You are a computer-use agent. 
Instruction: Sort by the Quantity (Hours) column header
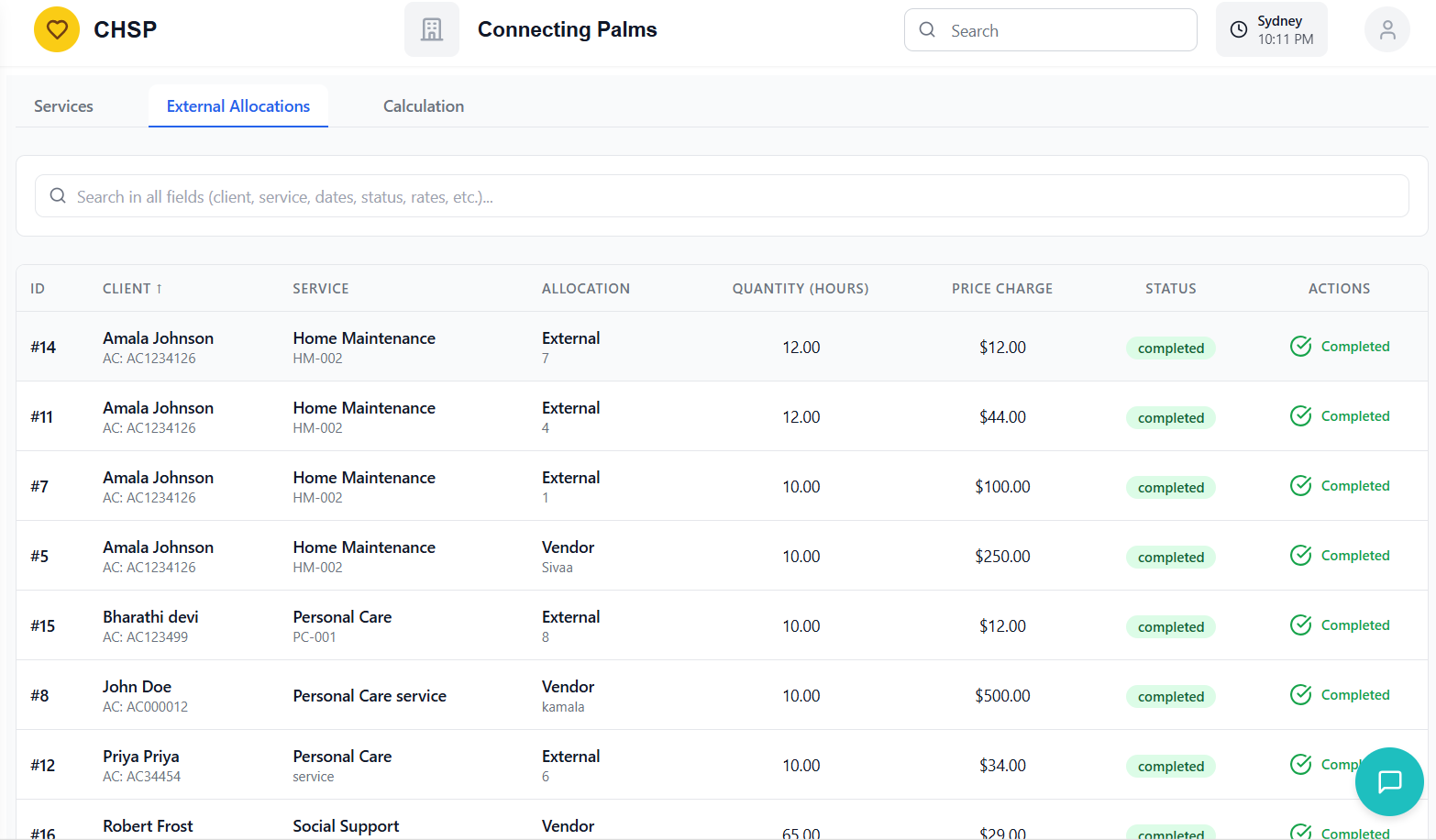pos(800,289)
